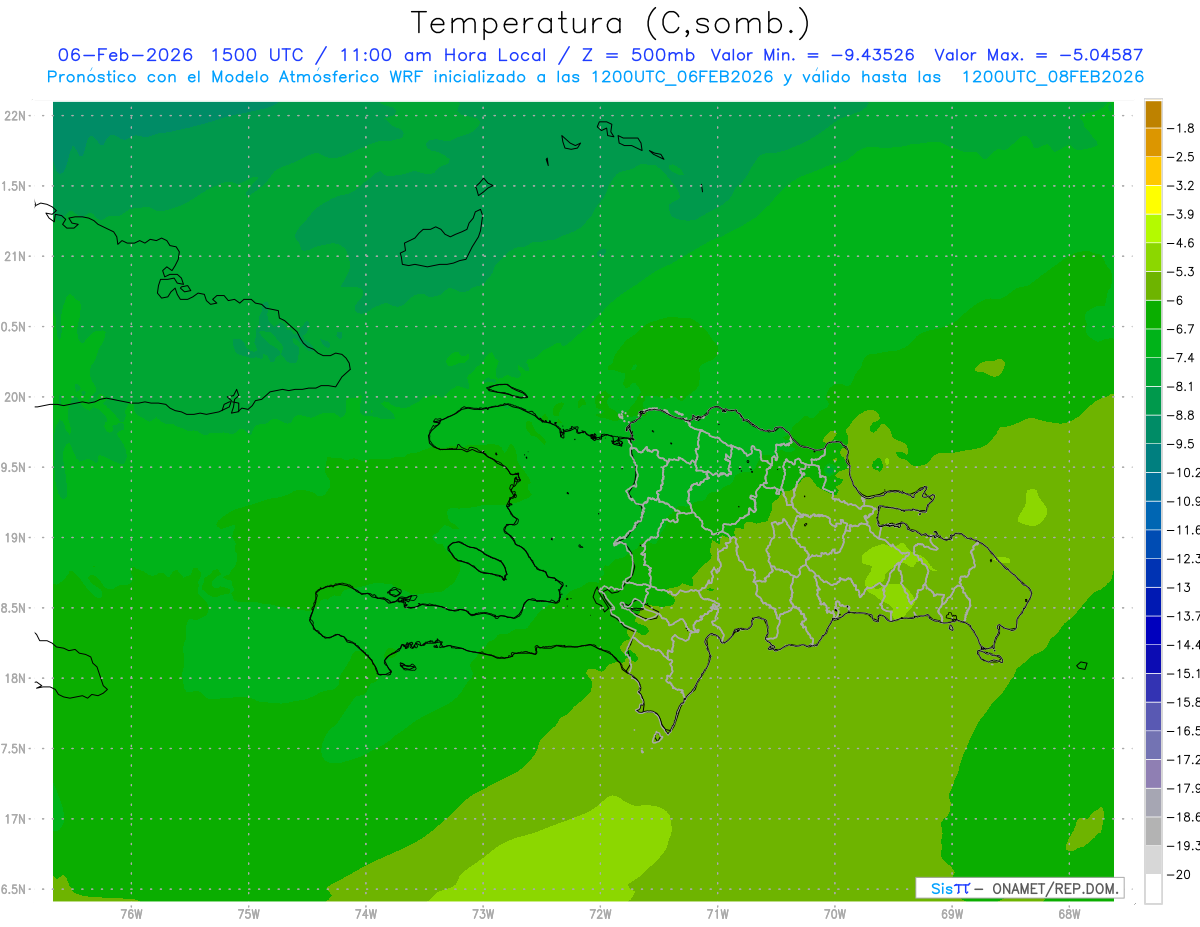The height and width of the screenshot is (927, 1200).
Task: Click the "-13" color scale label
Action: [x=1180, y=587]
